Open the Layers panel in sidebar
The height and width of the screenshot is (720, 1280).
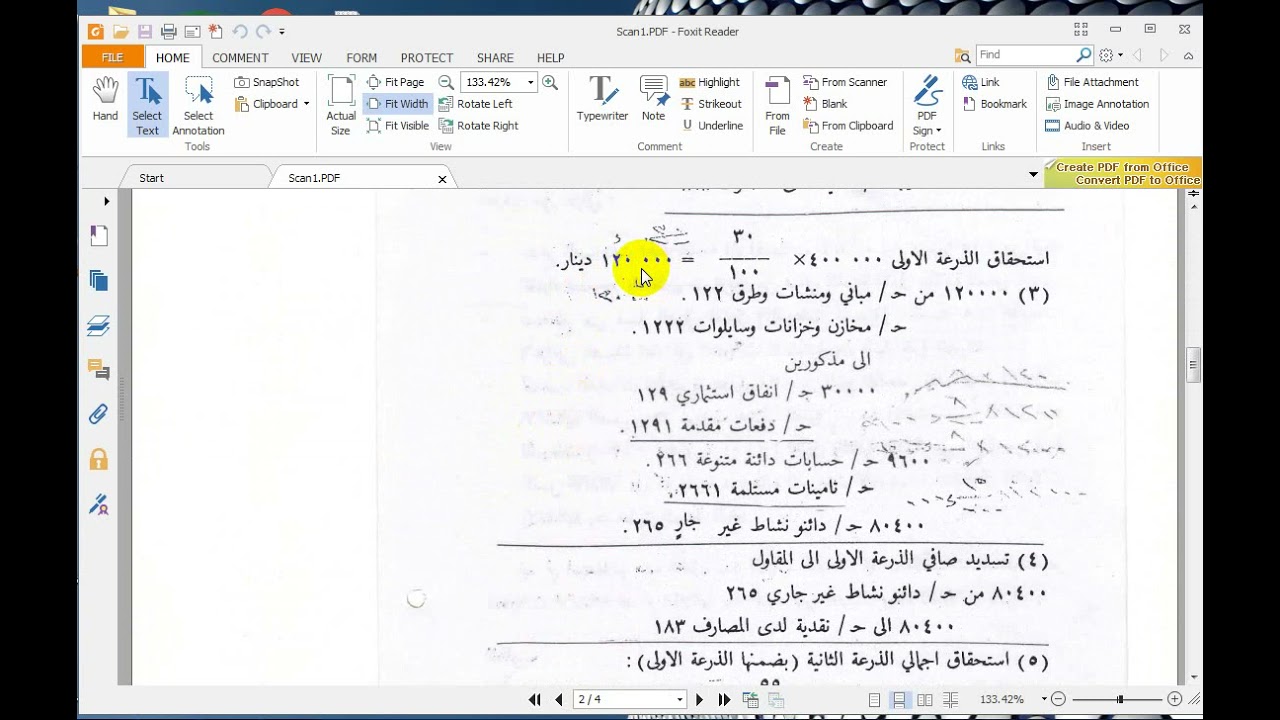click(x=98, y=325)
